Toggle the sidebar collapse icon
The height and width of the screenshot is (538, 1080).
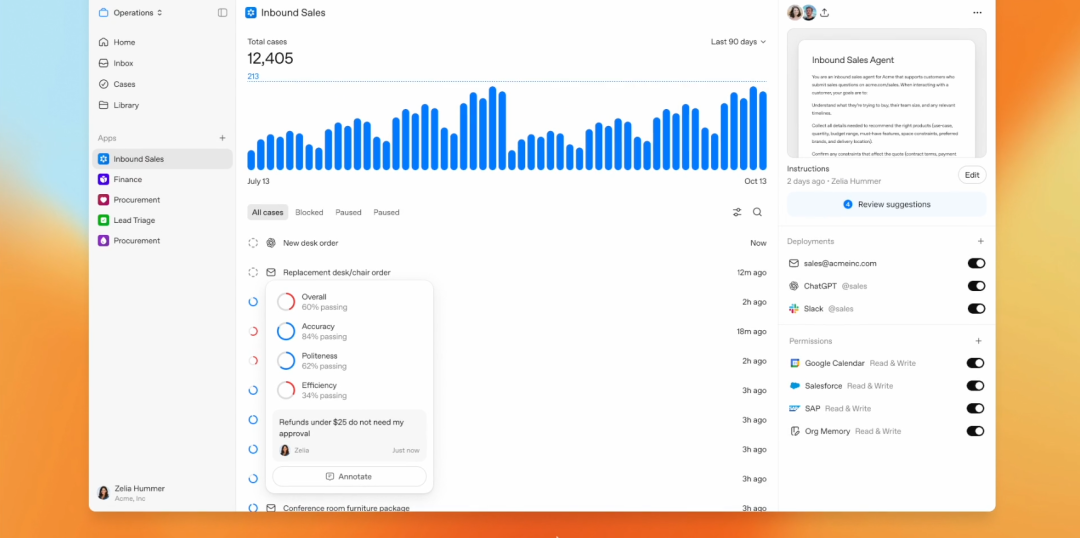click(x=222, y=12)
